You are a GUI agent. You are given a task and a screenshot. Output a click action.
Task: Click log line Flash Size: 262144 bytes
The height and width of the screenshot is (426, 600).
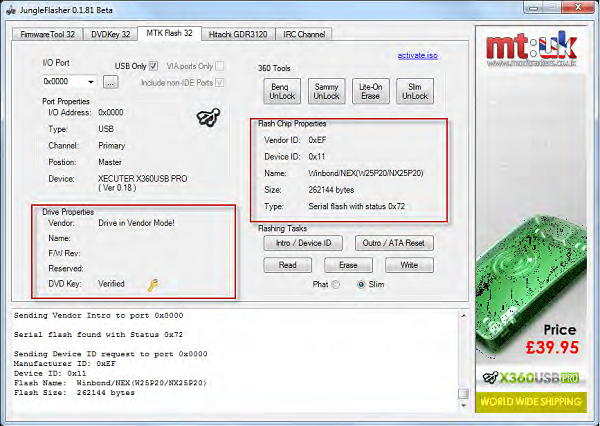[74, 393]
